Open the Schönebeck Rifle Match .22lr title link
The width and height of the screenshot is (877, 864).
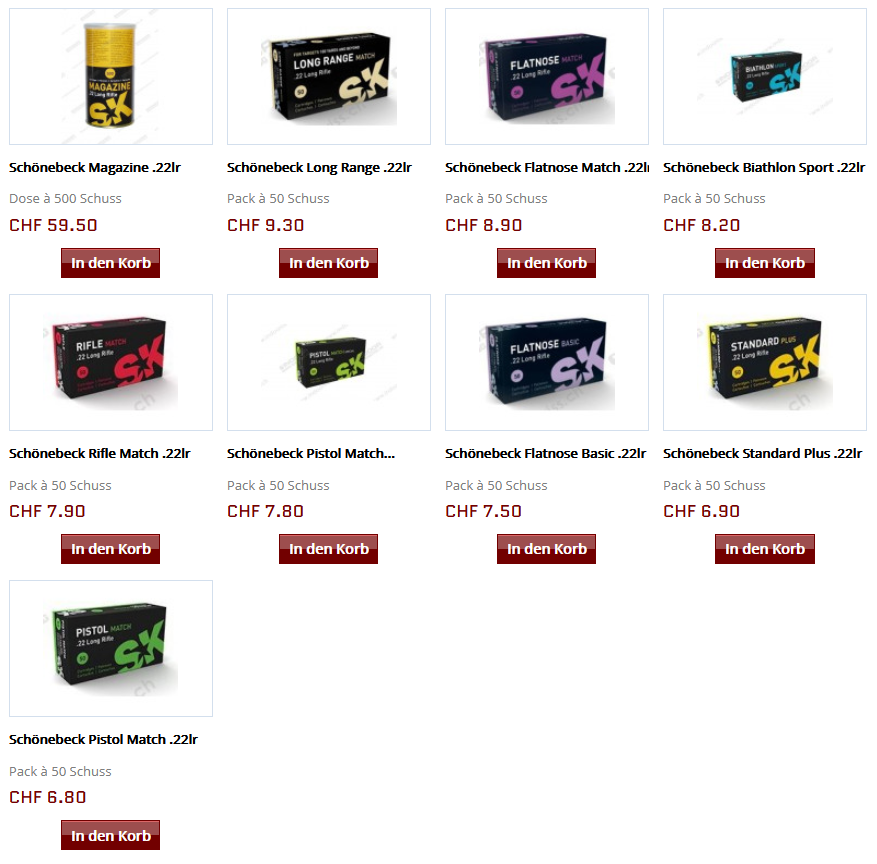pyautogui.click(x=100, y=454)
